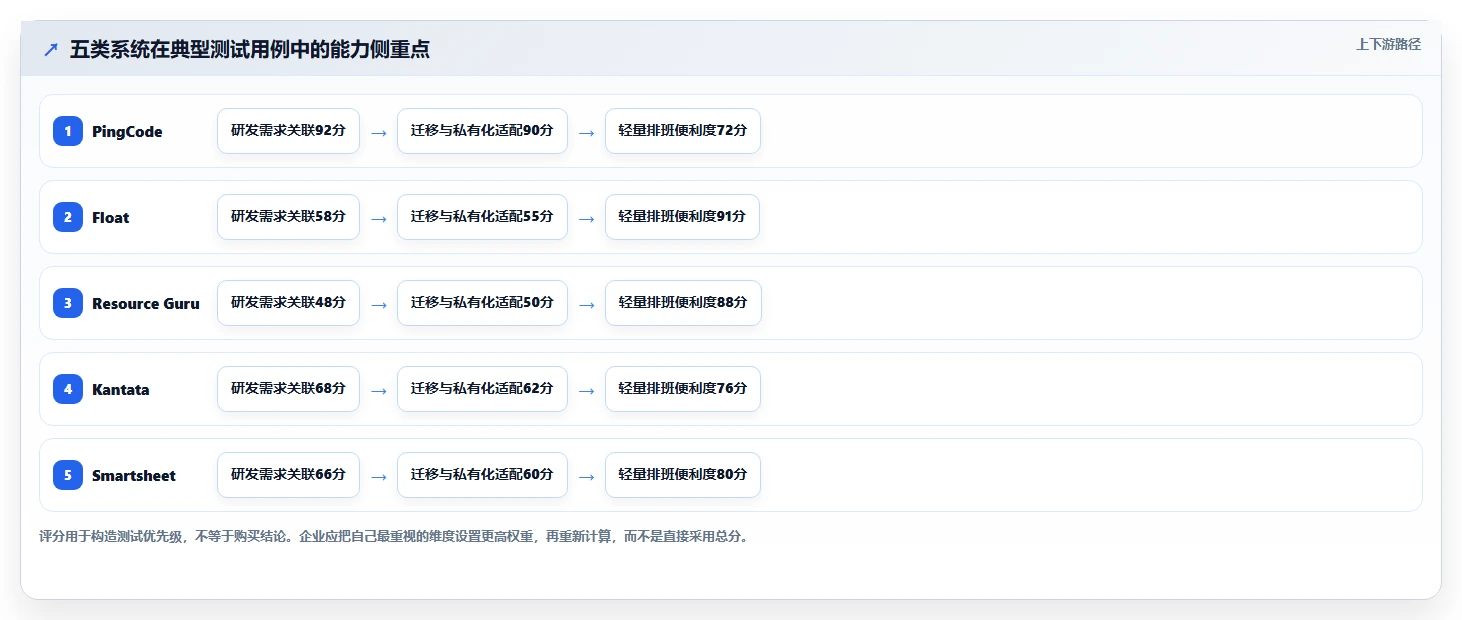Click the number 4 badge for Kantata
Image resolution: width=1462 pixels, height=620 pixels.
(x=68, y=389)
